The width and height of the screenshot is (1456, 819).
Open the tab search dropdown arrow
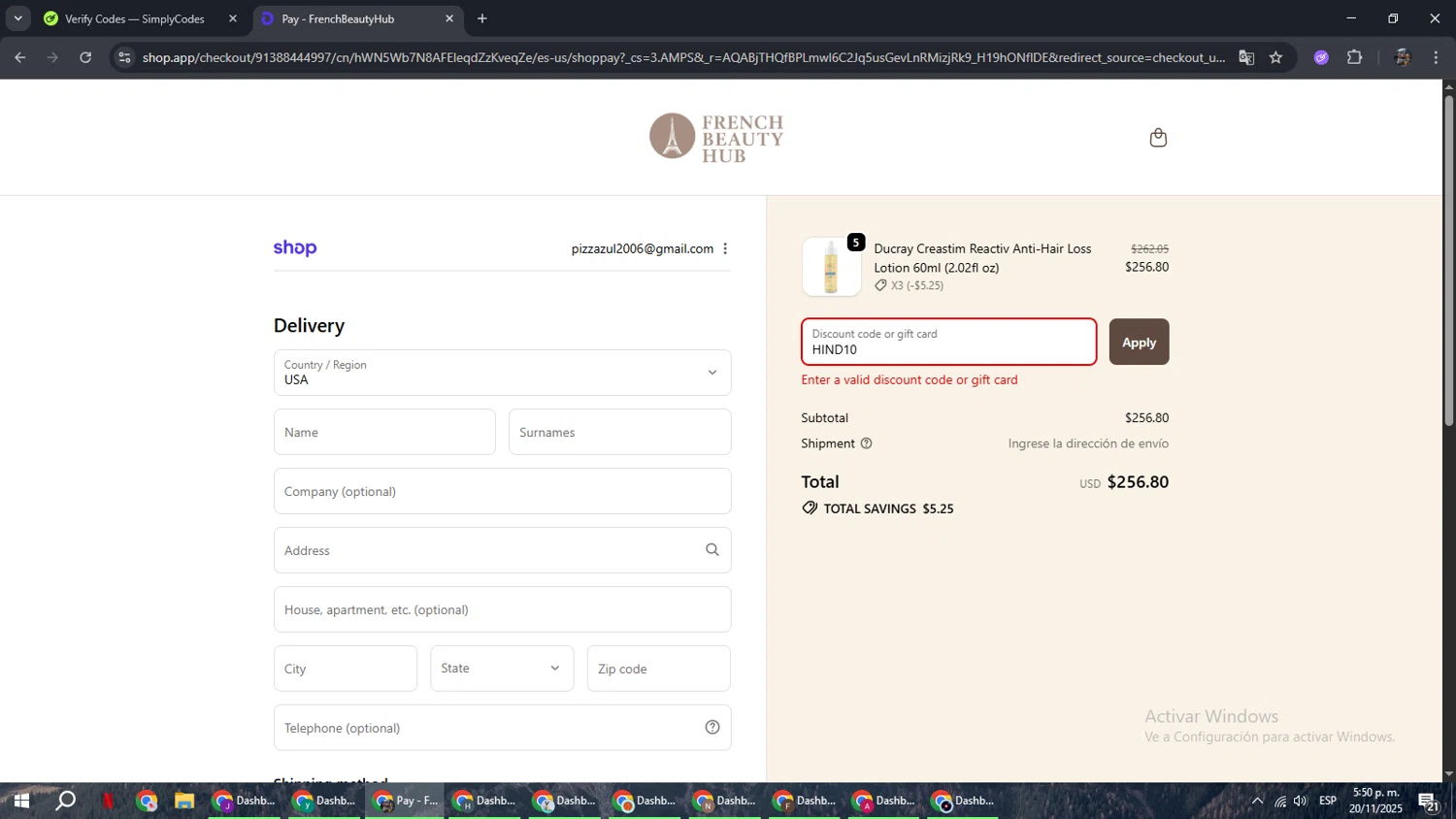click(17, 18)
